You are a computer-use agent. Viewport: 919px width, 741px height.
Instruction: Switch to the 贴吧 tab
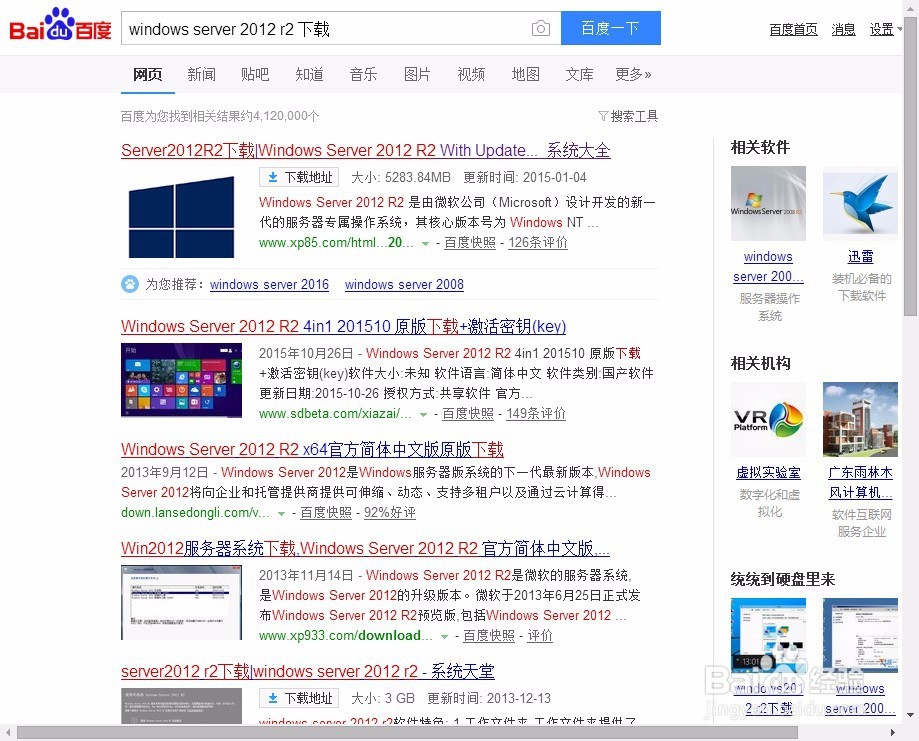tap(255, 74)
